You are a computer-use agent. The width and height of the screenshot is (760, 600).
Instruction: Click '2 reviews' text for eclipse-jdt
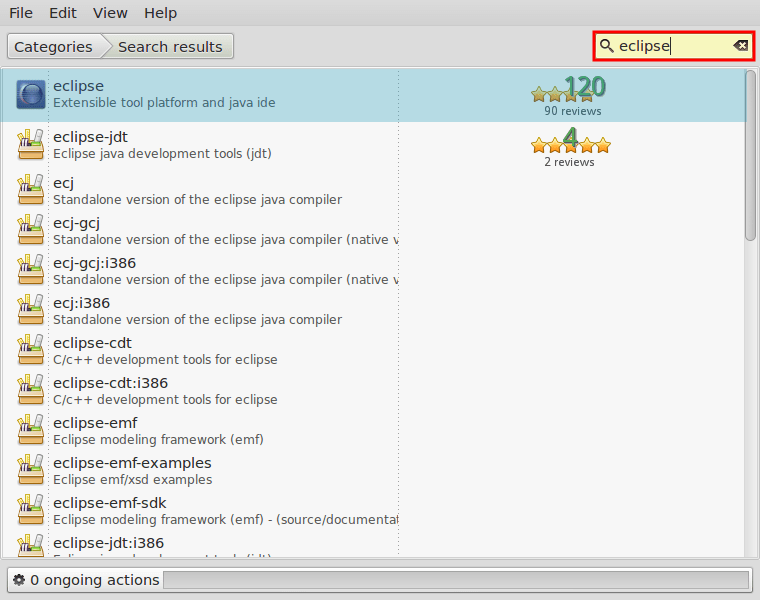(x=569, y=162)
